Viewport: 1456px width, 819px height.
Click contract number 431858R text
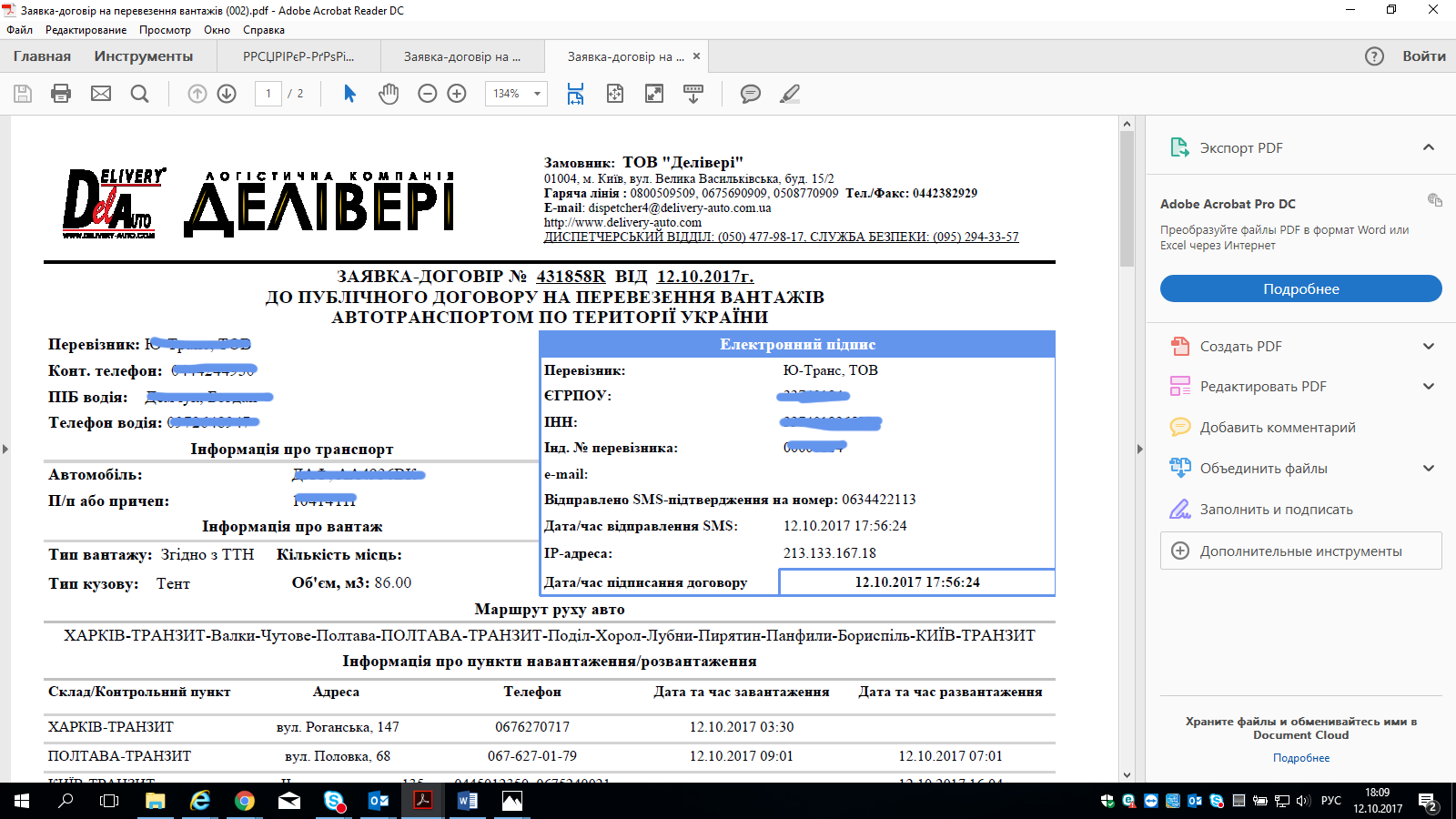click(x=571, y=276)
